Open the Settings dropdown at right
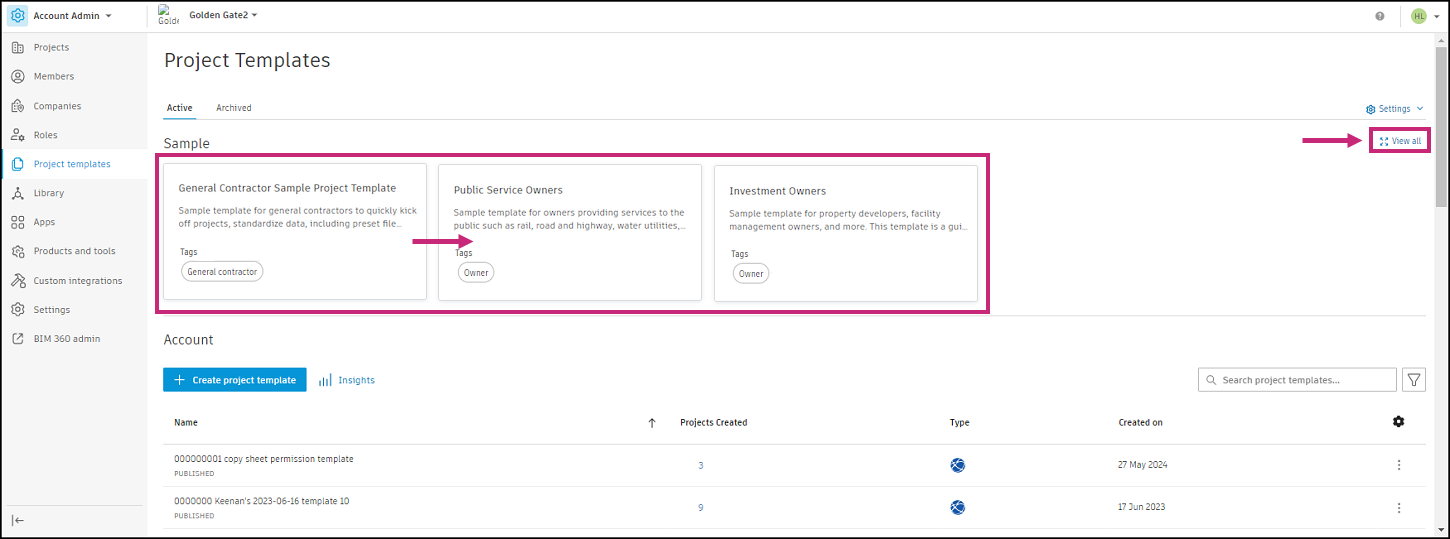 coord(1395,109)
